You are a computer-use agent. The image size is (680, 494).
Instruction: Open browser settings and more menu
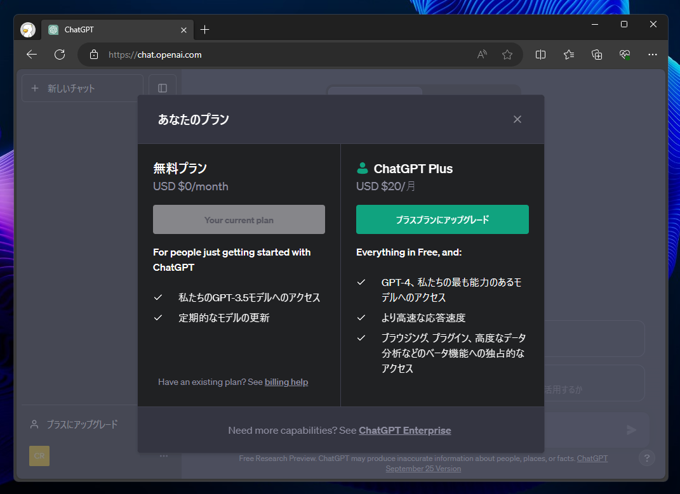click(652, 55)
